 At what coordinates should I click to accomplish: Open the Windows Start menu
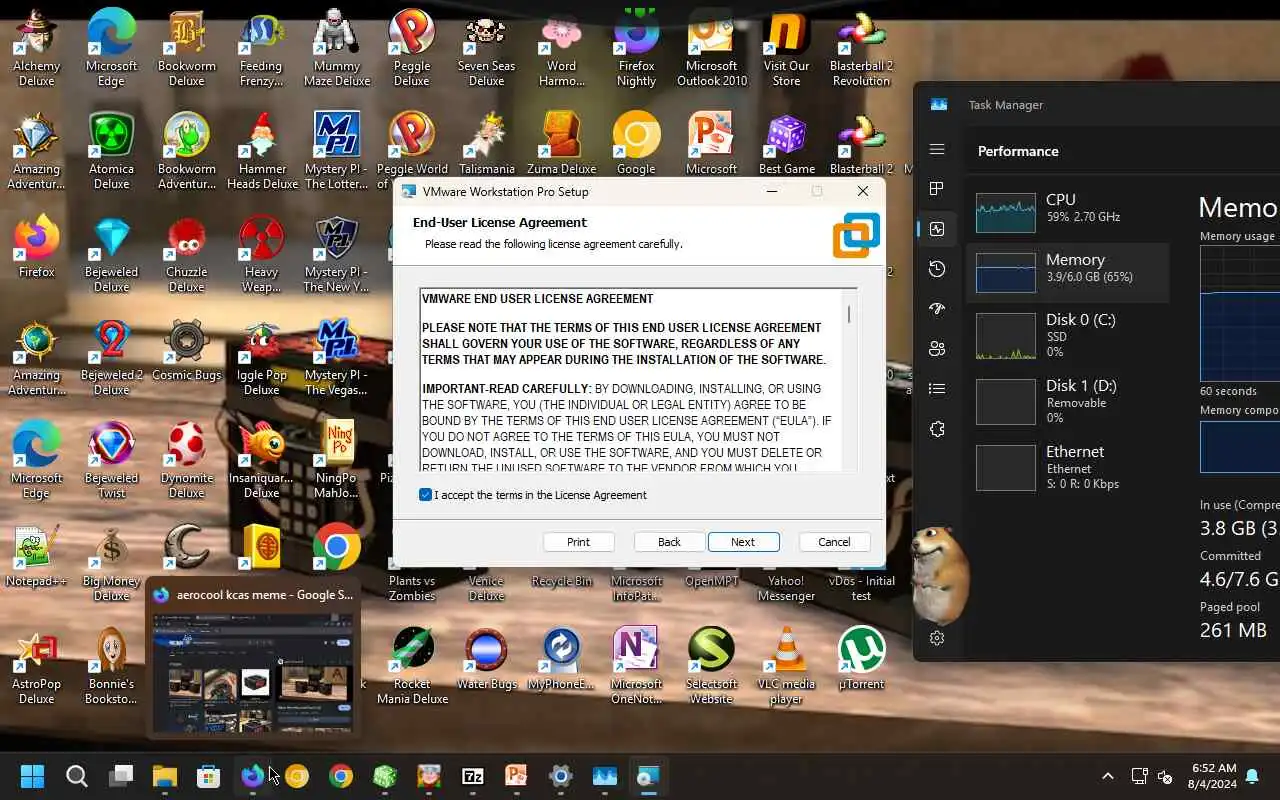click(33, 776)
